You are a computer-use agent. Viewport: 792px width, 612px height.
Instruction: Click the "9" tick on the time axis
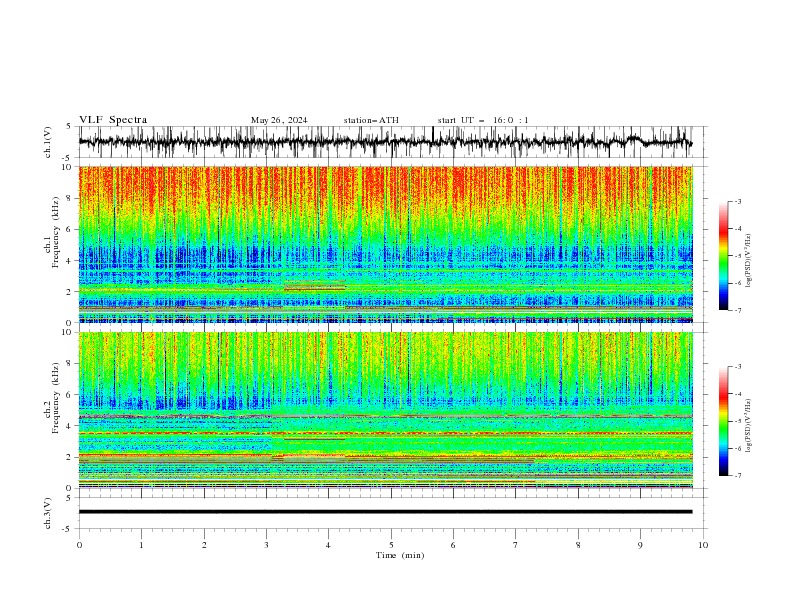point(640,545)
